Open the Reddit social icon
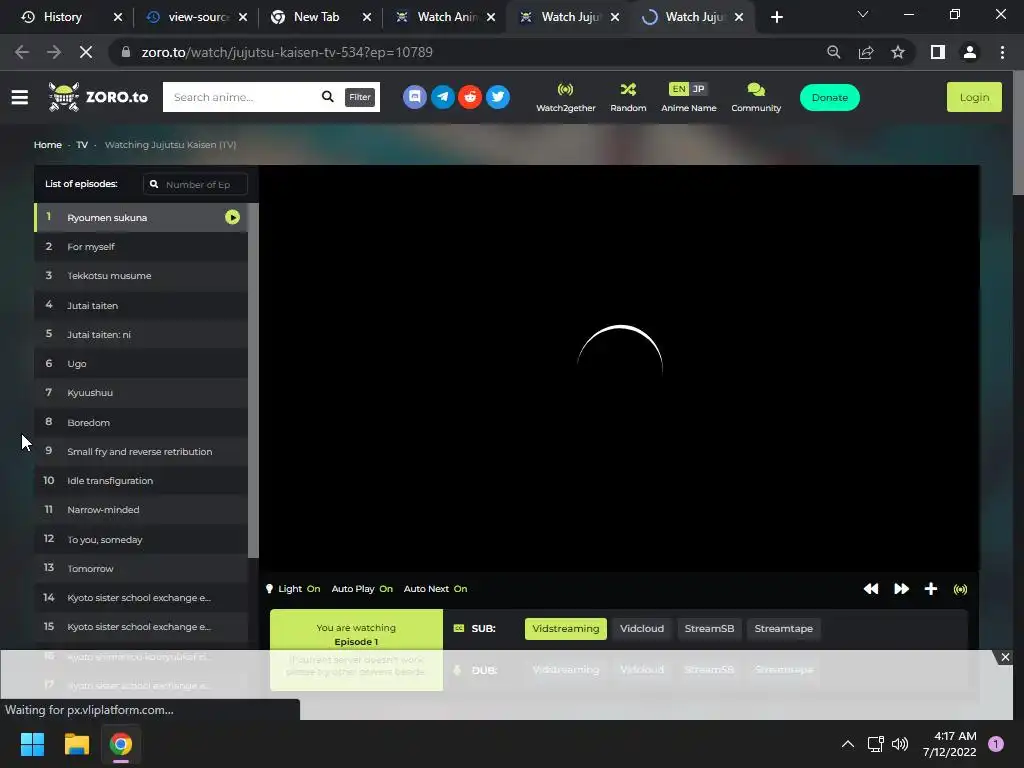The height and width of the screenshot is (768, 1024). pos(470,97)
